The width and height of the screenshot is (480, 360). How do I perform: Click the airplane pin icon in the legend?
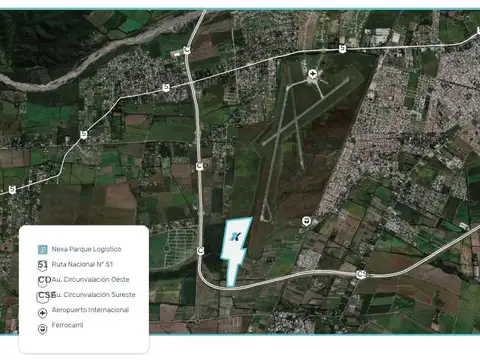pos(42,313)
